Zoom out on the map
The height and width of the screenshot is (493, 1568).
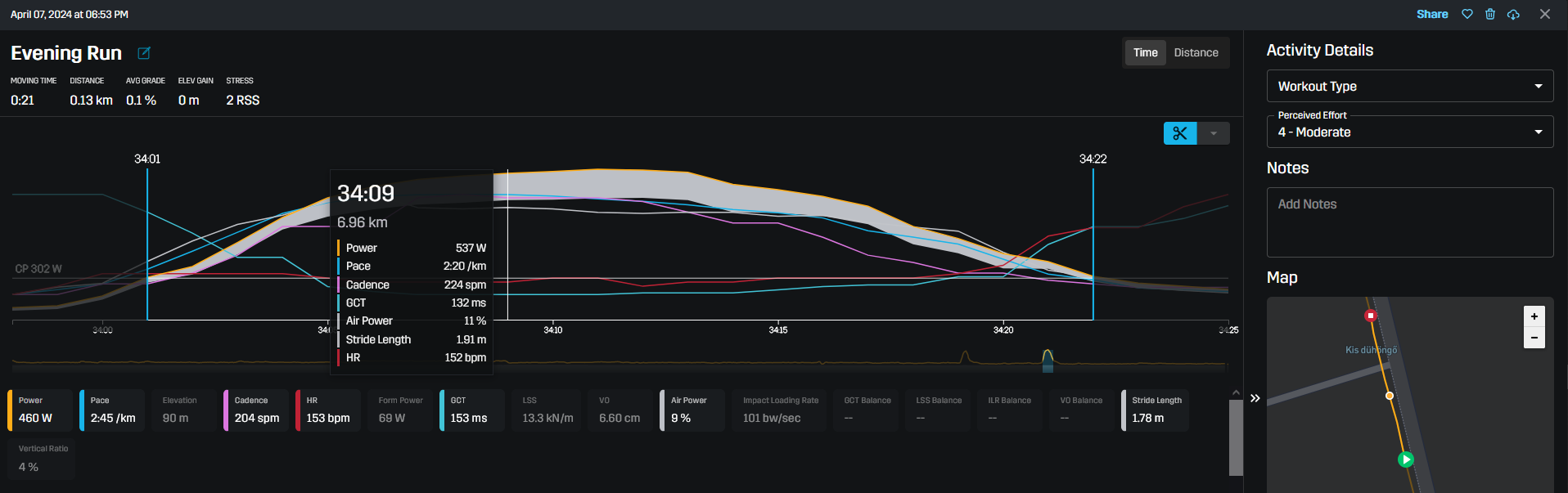[1534, 338]
